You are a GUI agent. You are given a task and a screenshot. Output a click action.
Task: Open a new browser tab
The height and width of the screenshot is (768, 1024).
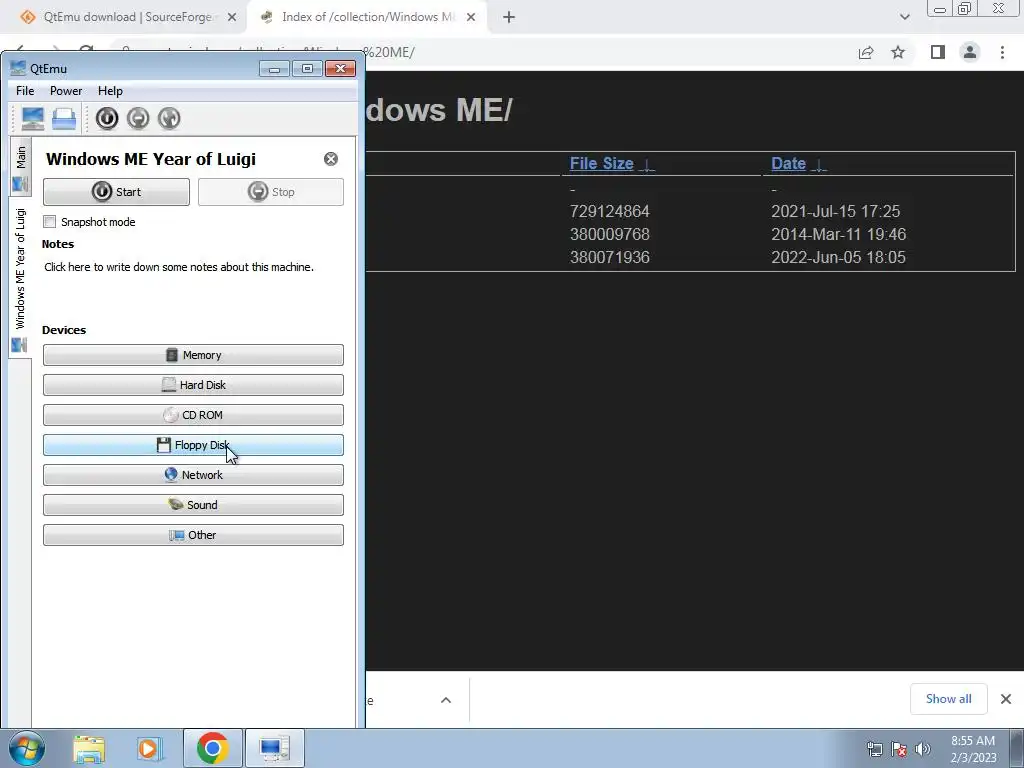[x=509, y=18]
